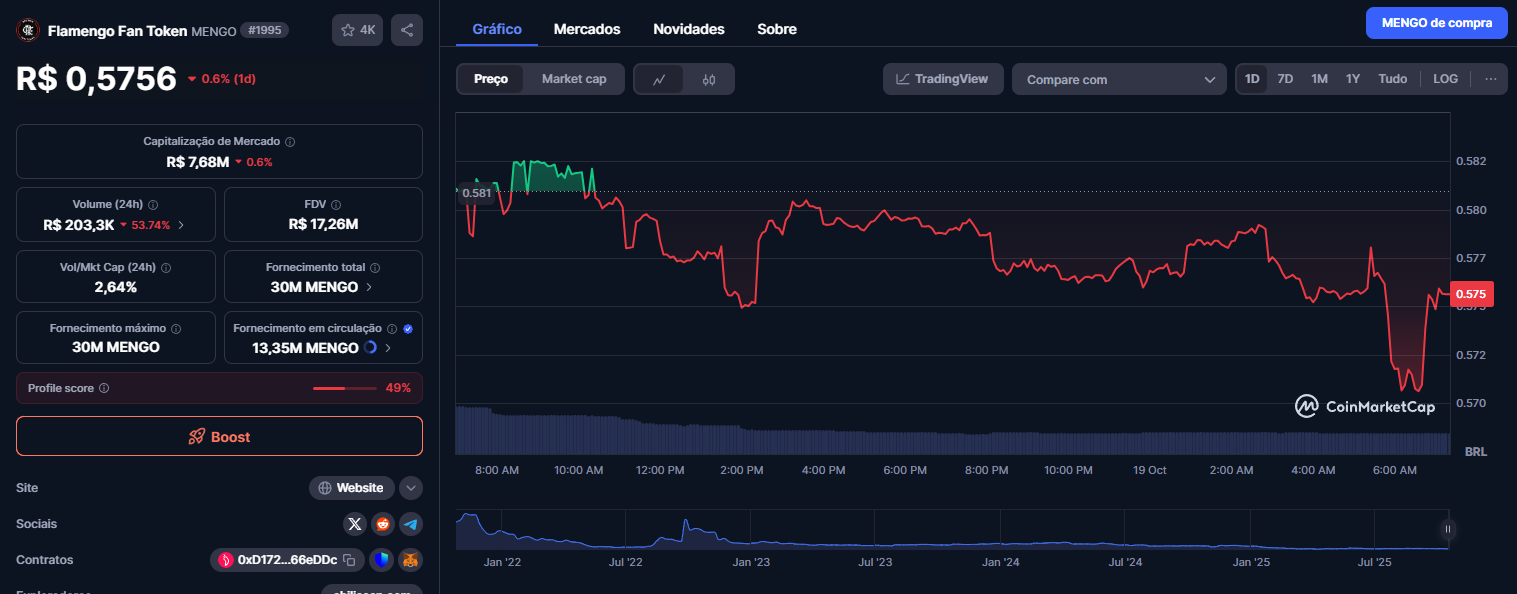This screenshot has width=1517, height=594.
Task: Share Flamengo Fan Token via share icon
Action: 407,30
